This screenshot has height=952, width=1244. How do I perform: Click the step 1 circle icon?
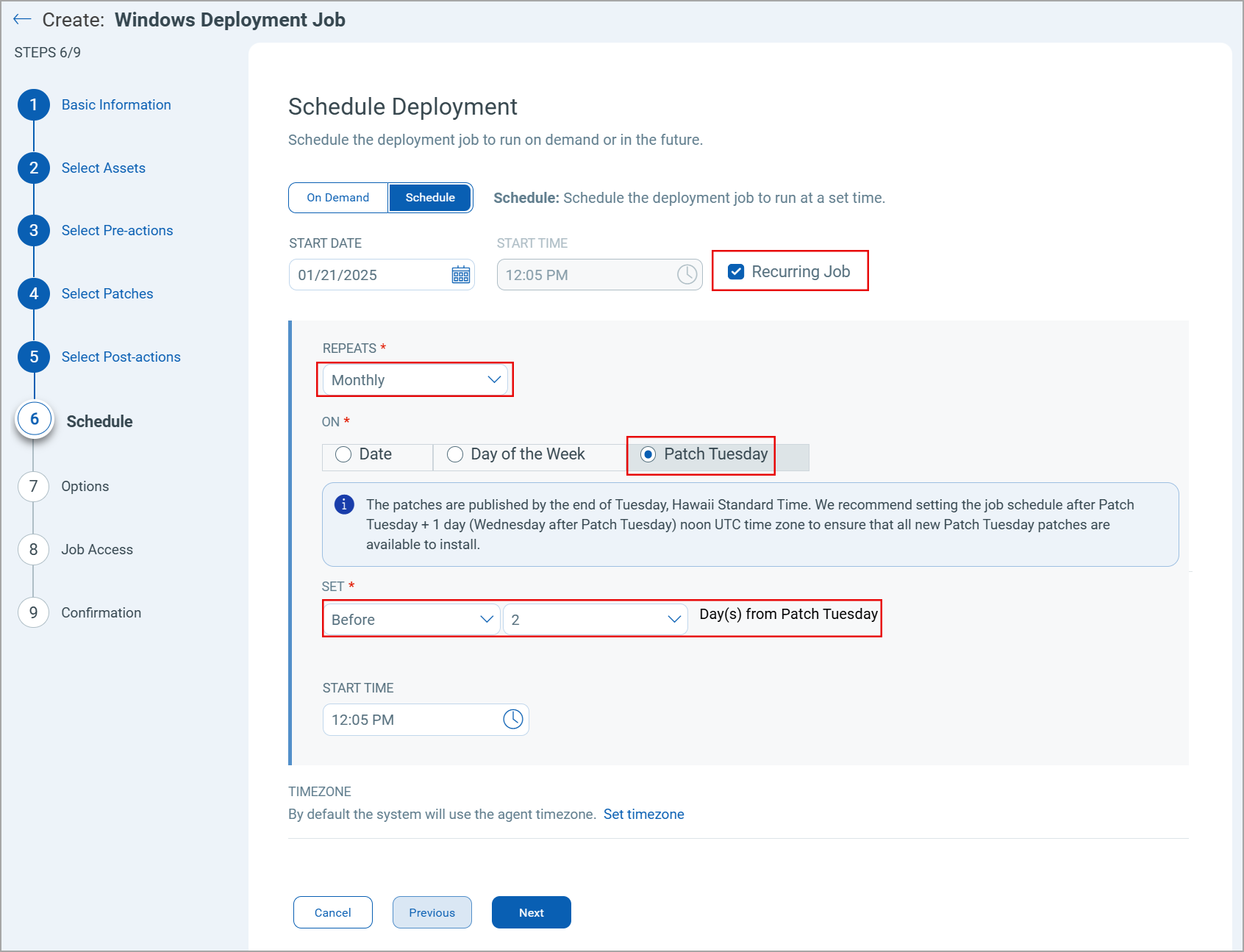[x=34, y=105]
